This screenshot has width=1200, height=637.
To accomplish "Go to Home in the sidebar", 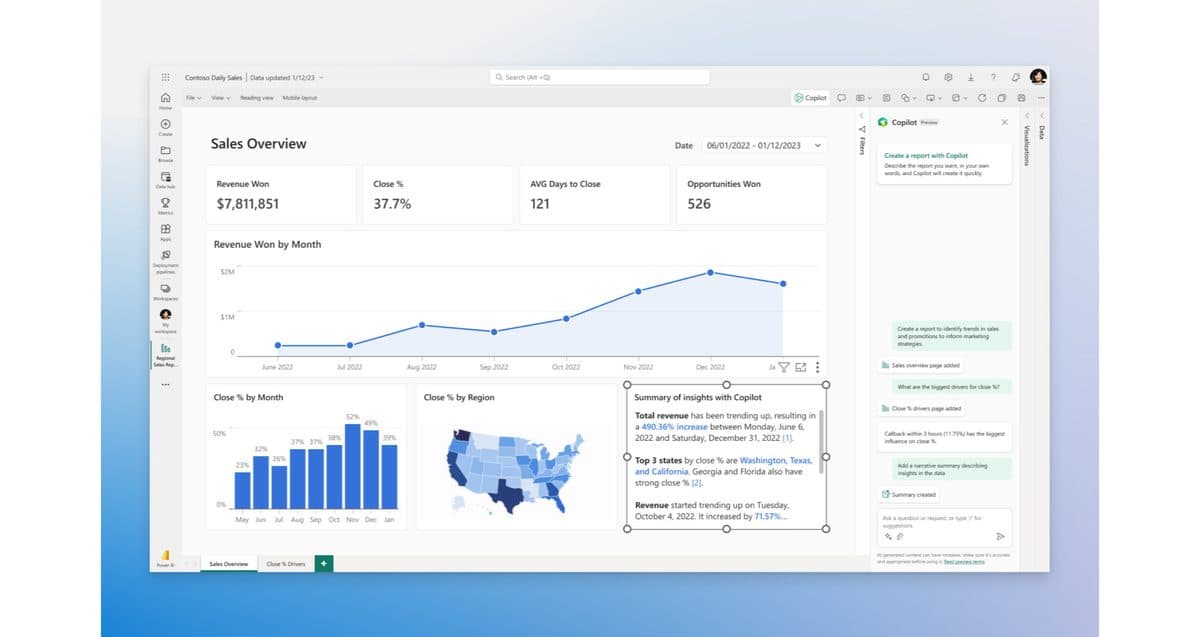I will click(165, 100).
